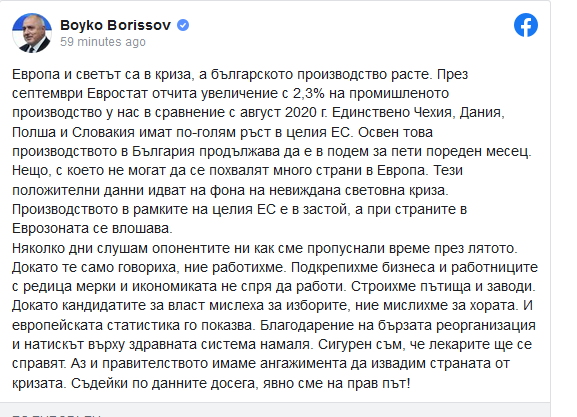Click the opening sentence "Европа и светът са в криза"
Viewport: 577px width, 417px height.
tap(101, 74)
